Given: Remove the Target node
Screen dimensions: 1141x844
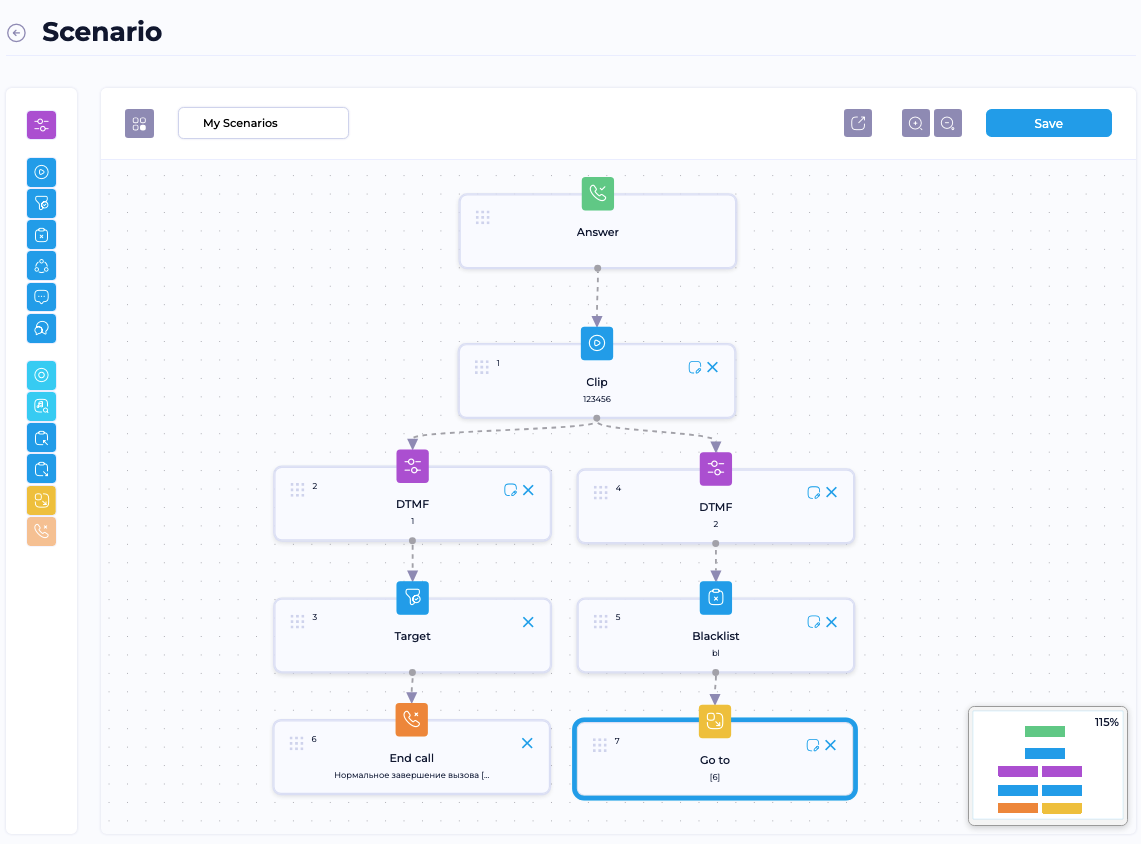Looking at the screenshot, I should [x=528, y=622].
